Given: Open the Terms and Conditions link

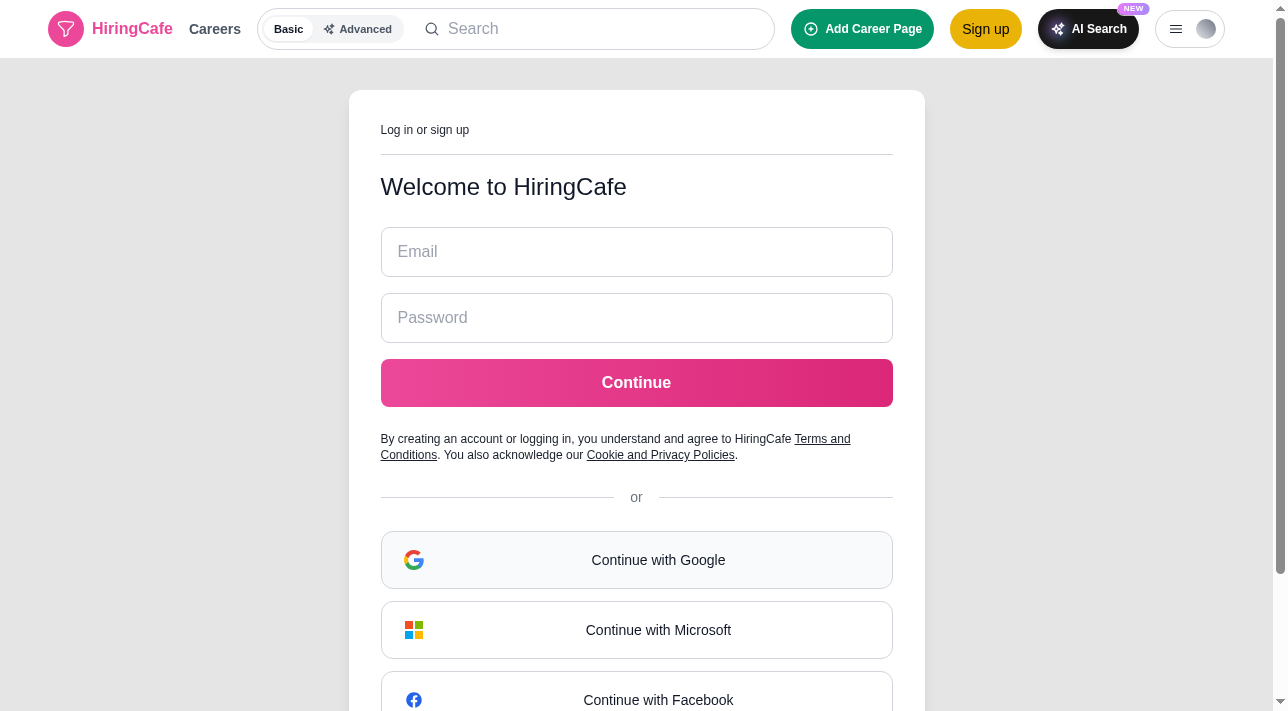Looking at the screenshot, I should click(822, 439).
